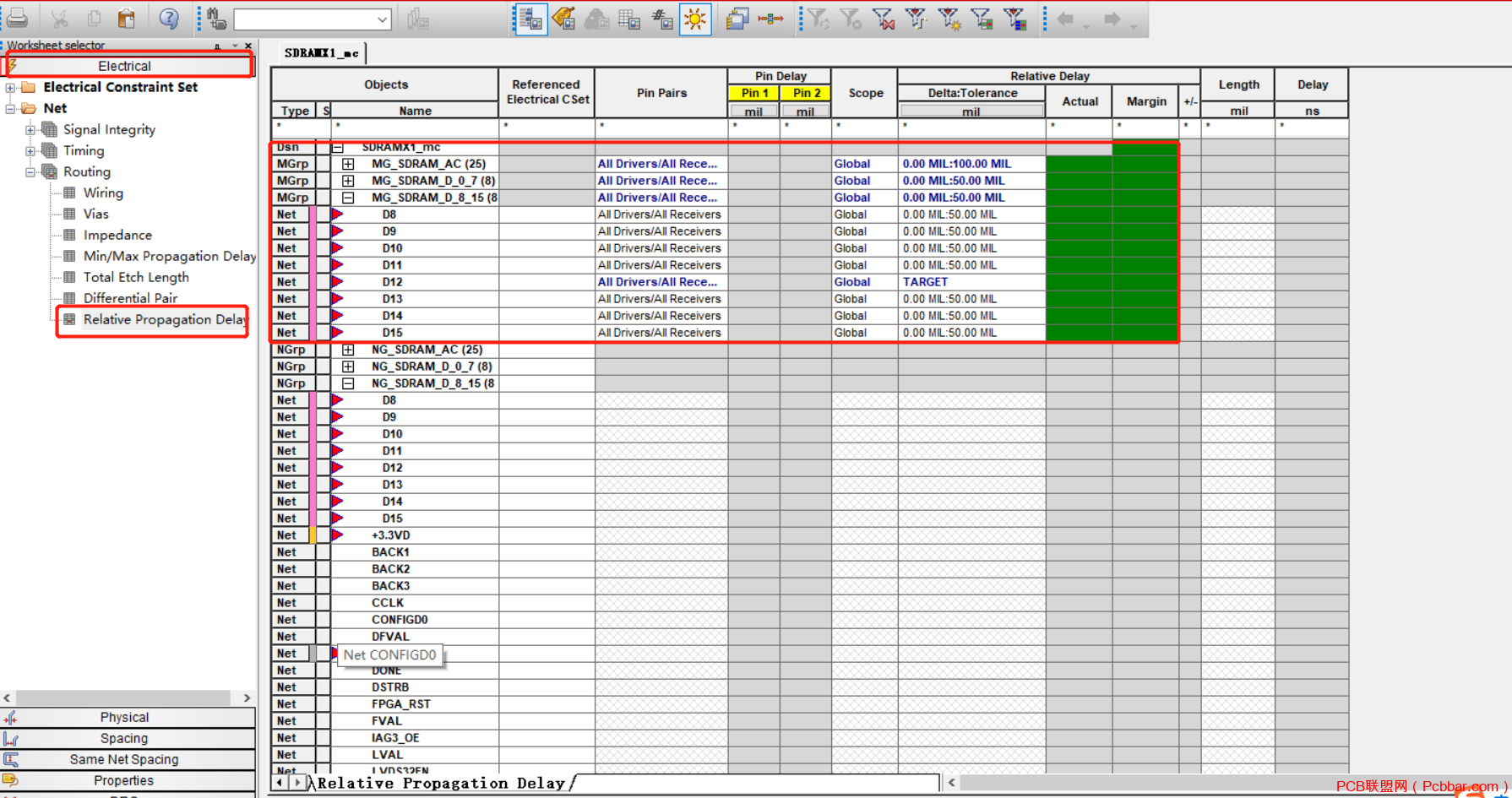
Task: Expand the NG_SDRAM_AC (25) net group
Action: [348, 350]
